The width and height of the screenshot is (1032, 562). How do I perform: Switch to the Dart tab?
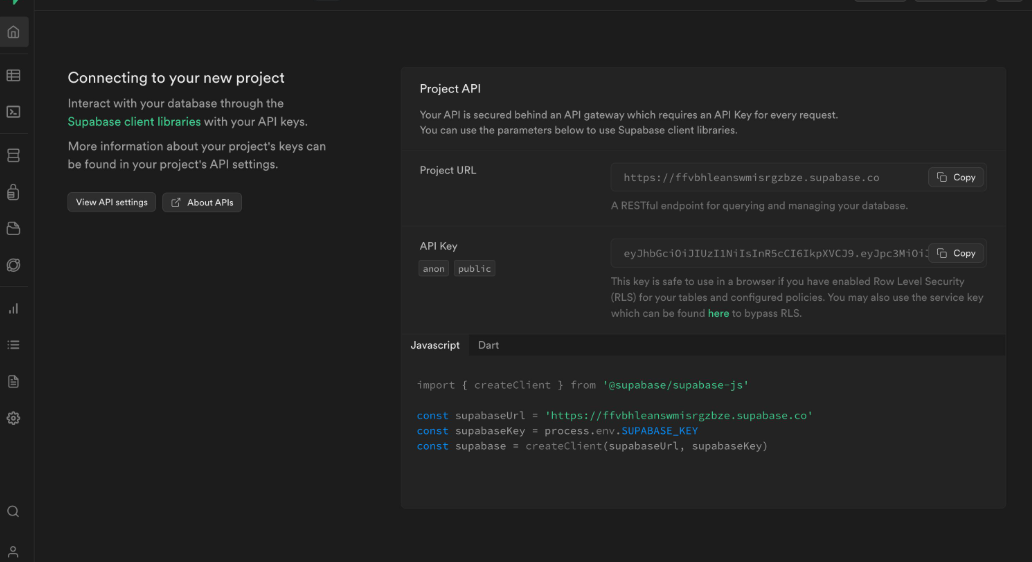(488, 345)
